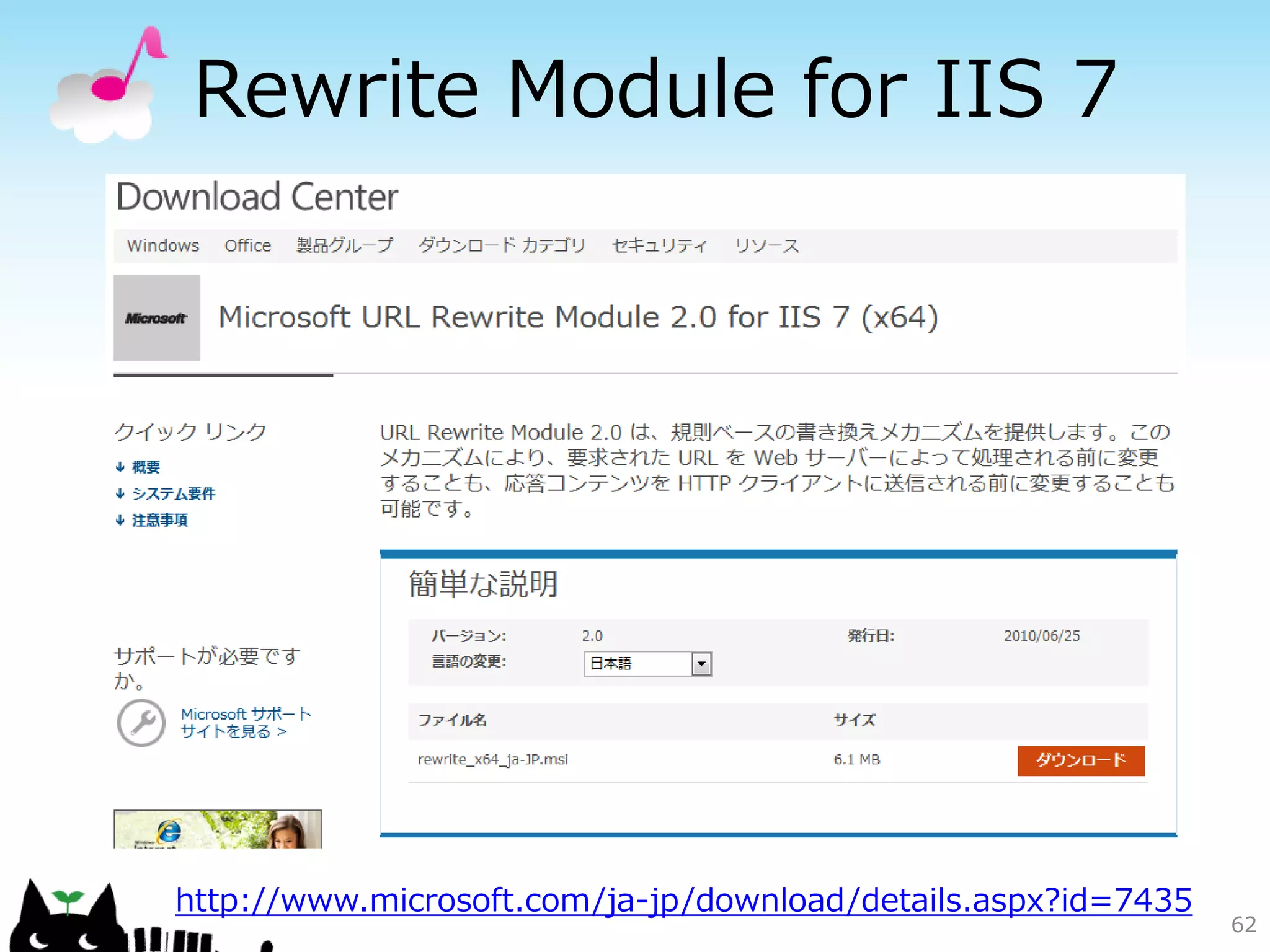Click the 言語の変更: label
The image size is (1270, 952).
coord(469,662)
